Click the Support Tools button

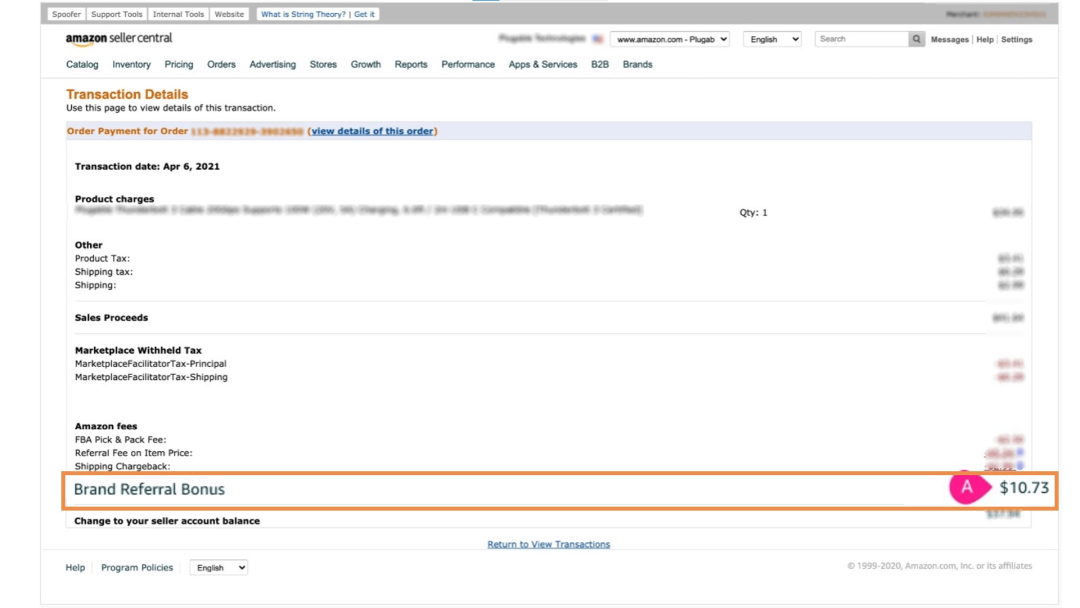[x=116, y=14]
